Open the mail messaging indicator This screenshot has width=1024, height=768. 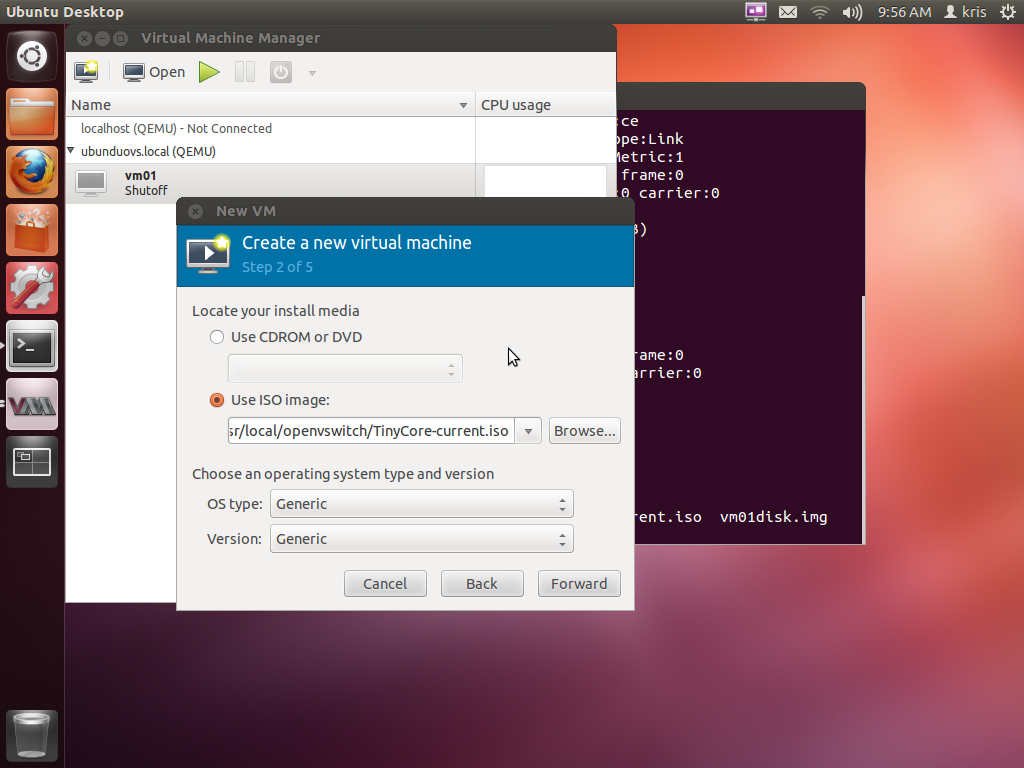(x=788, y=12)
